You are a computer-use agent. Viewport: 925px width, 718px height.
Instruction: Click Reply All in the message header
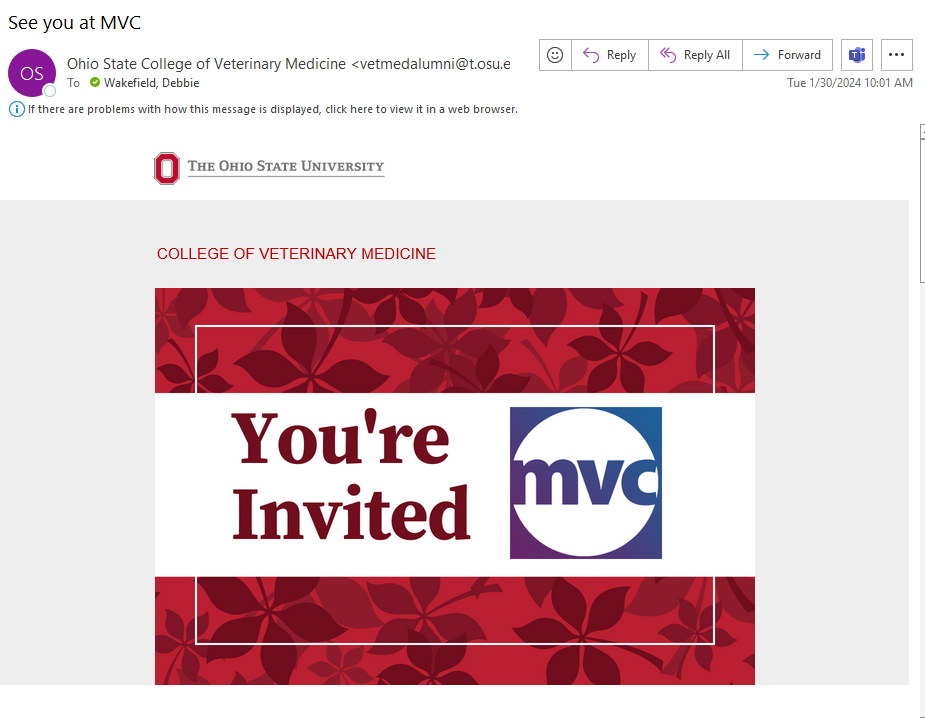pos(695,55)
